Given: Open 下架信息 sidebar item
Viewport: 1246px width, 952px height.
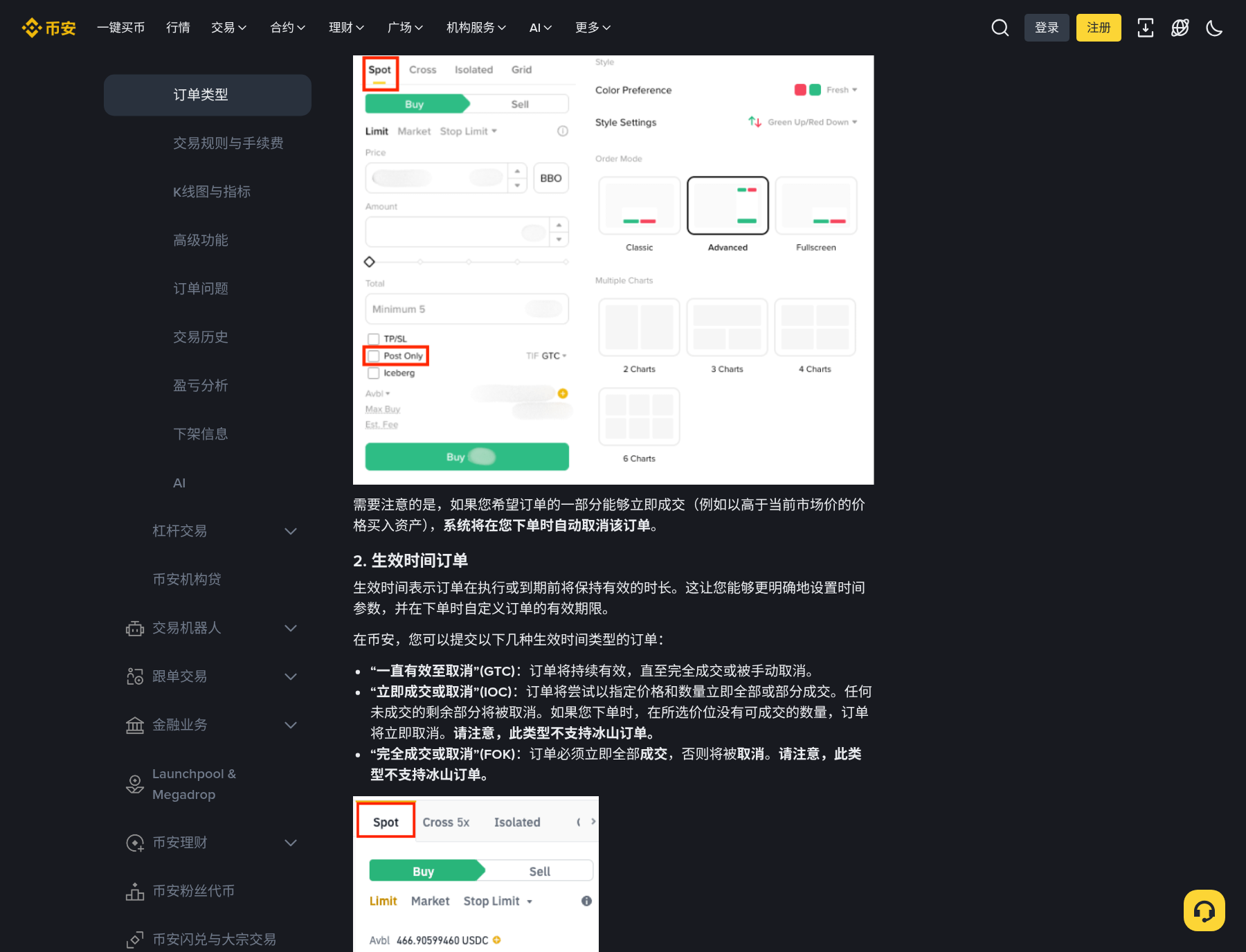Looking at the screenshot, I should tap(201, 434).
